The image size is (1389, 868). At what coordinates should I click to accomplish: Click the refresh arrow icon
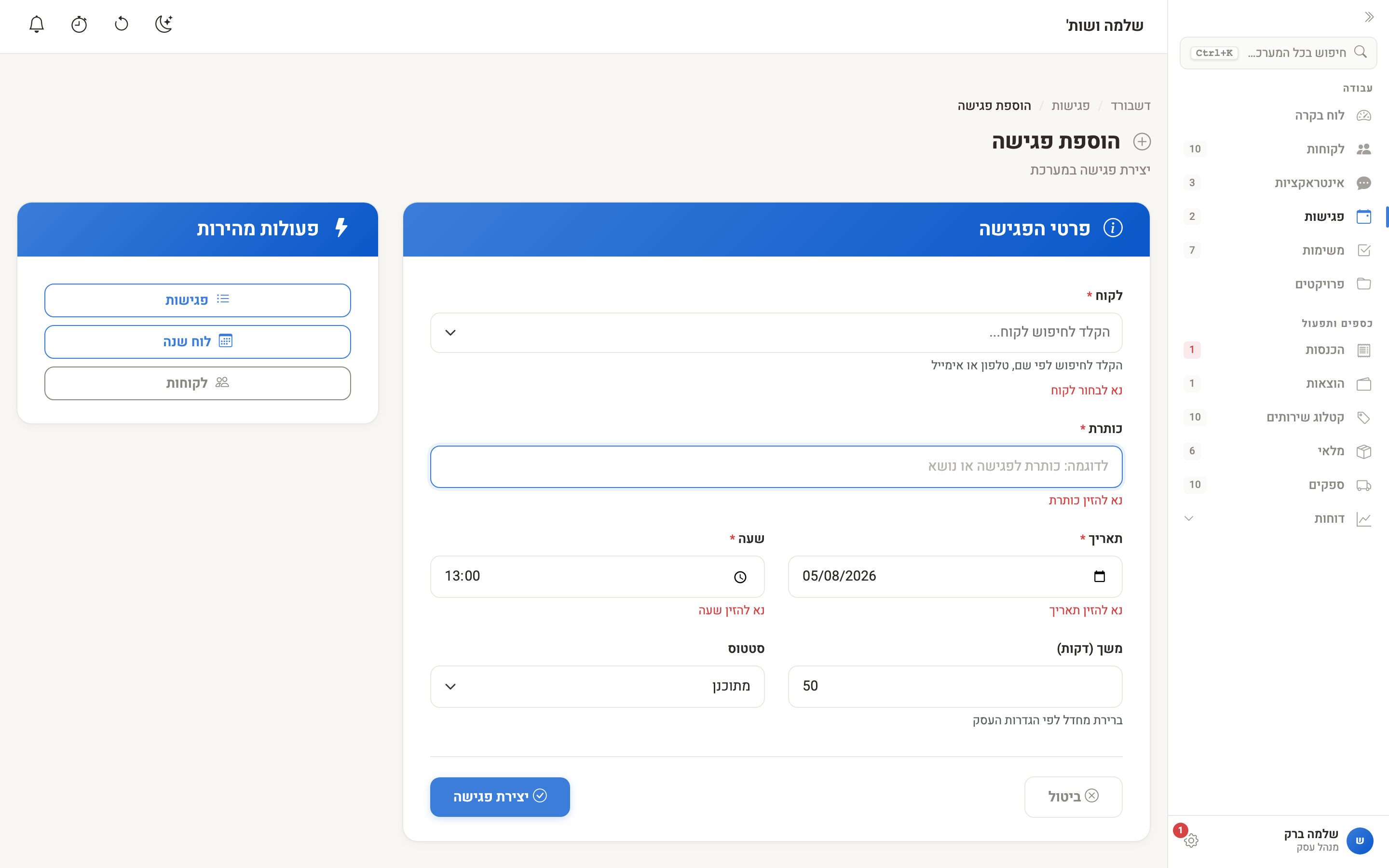coord(122,24)
